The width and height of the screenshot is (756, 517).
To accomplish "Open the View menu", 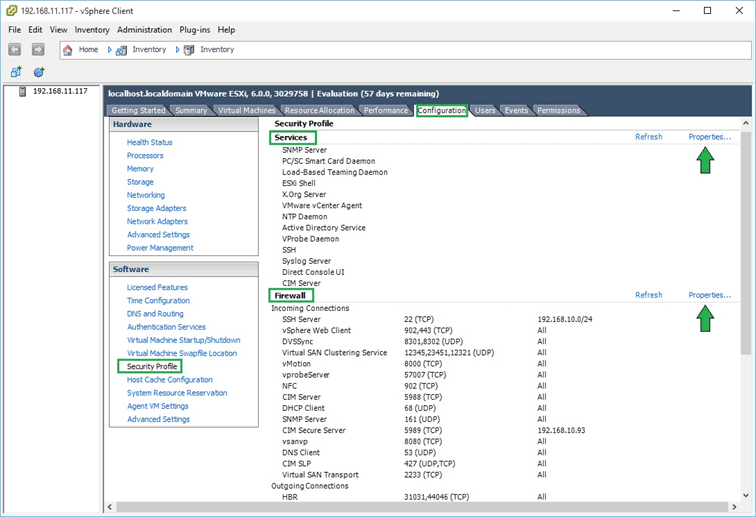I will (x=58, y=30).
